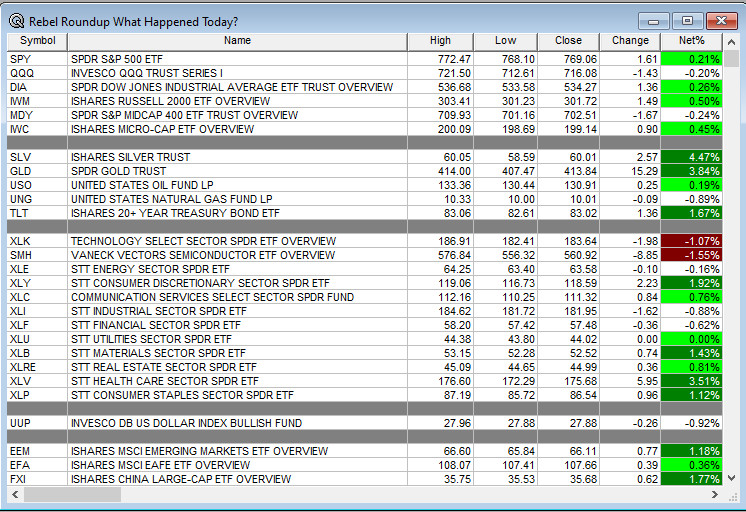
Task: Click the vertical scrollbar down arrow
Action: (x=731, y=478)
